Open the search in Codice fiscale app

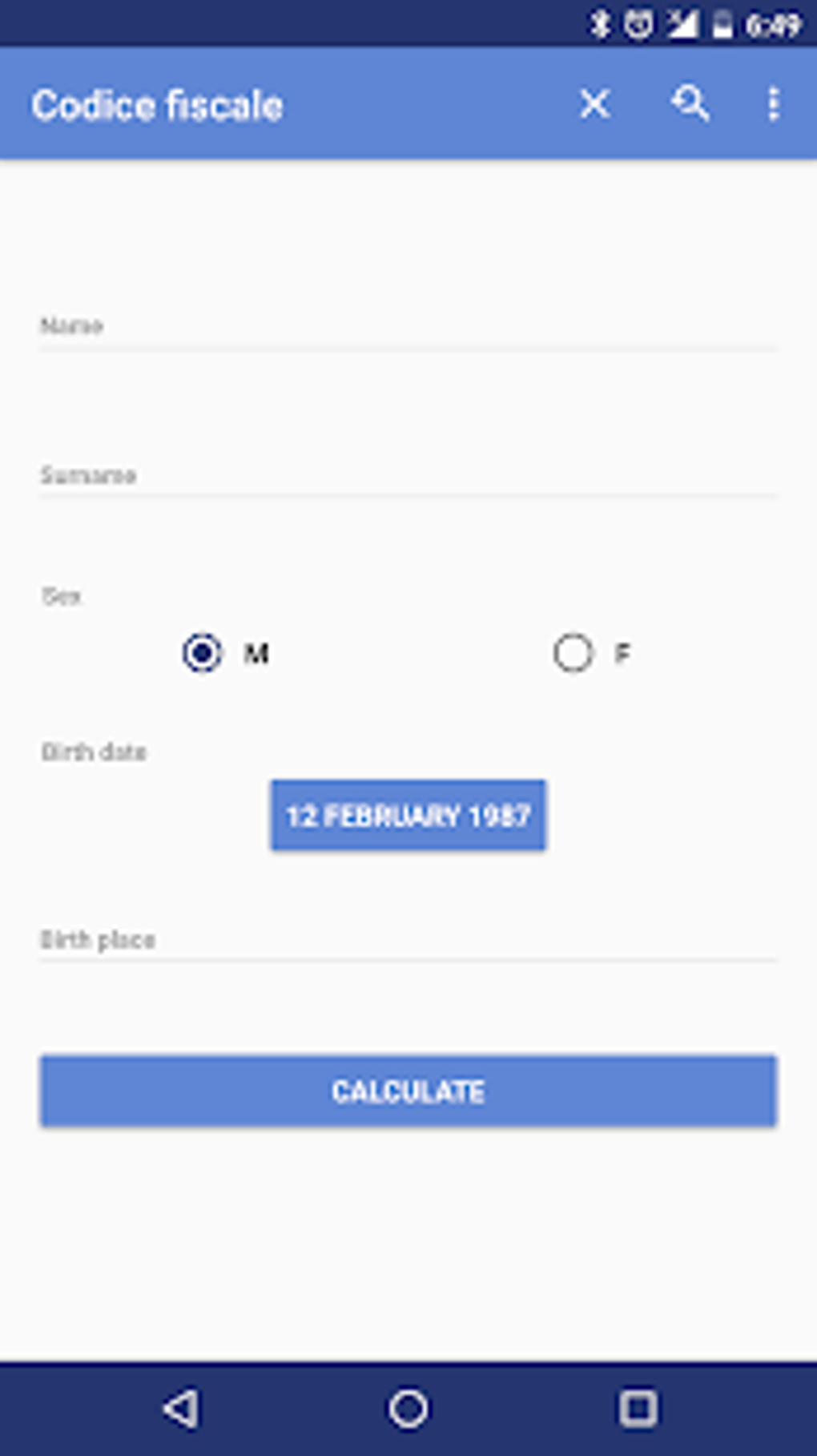click(x=690, y=104)
